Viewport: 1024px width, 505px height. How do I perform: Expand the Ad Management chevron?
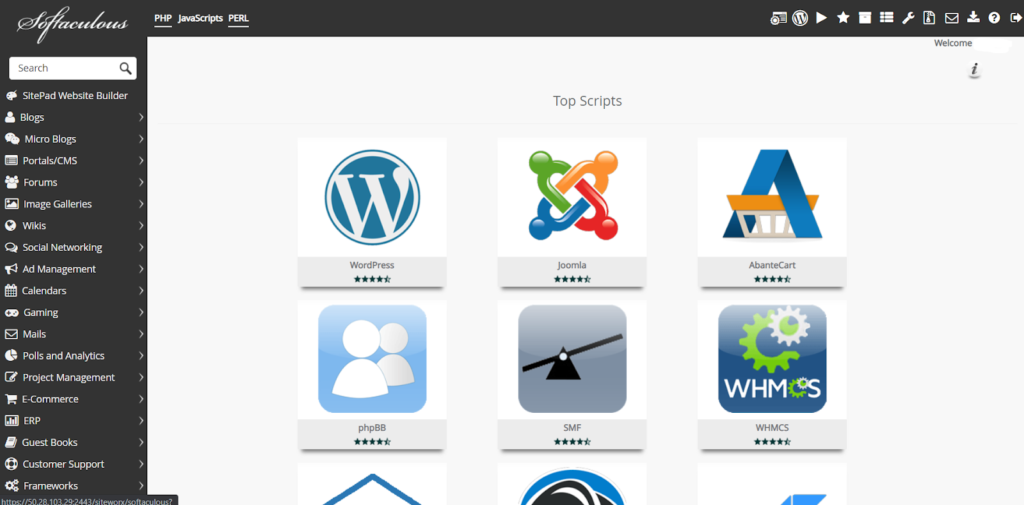141,269
